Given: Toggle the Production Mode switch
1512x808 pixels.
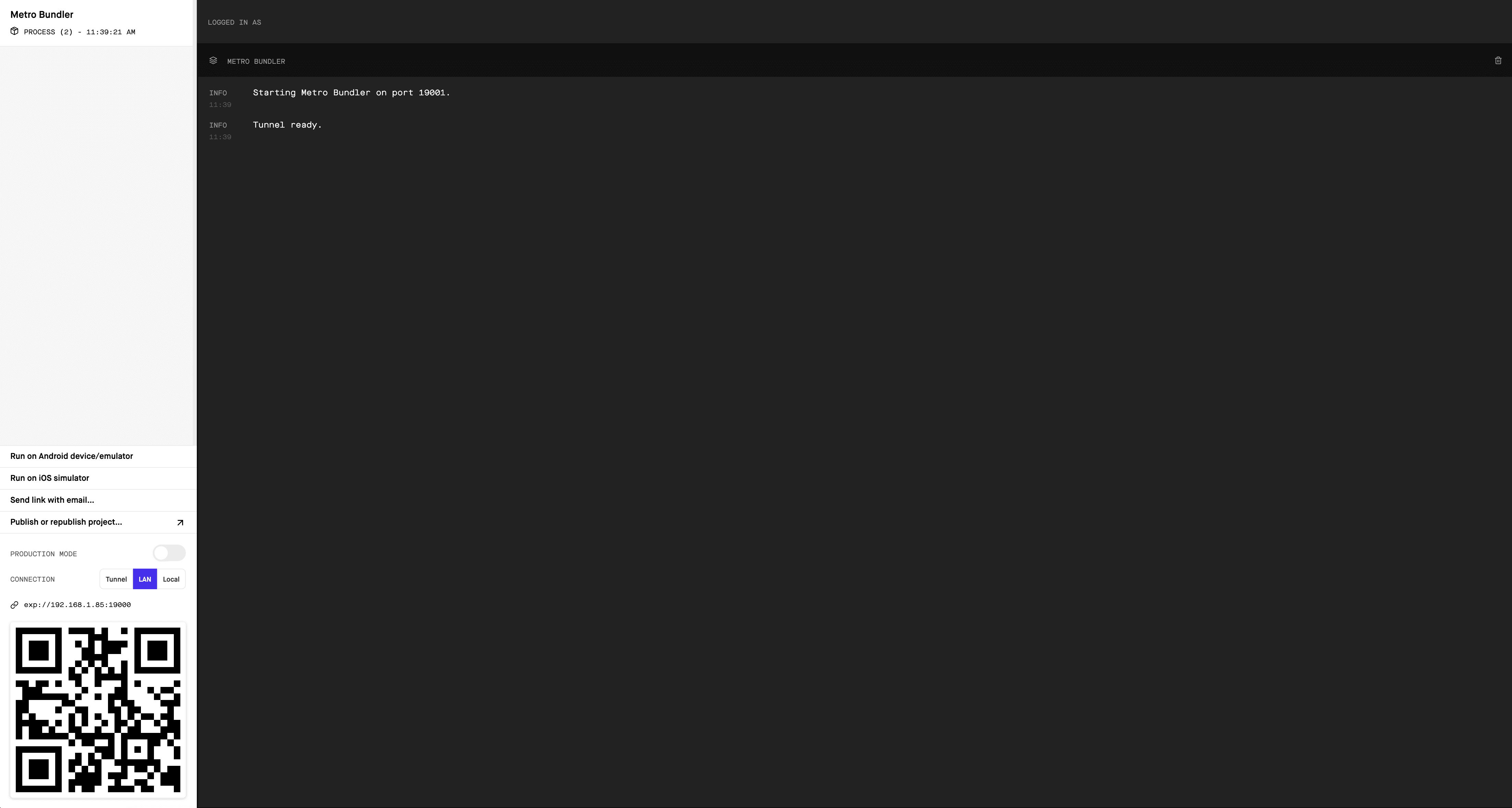Looking at the screenshot, I should [168, 553].
